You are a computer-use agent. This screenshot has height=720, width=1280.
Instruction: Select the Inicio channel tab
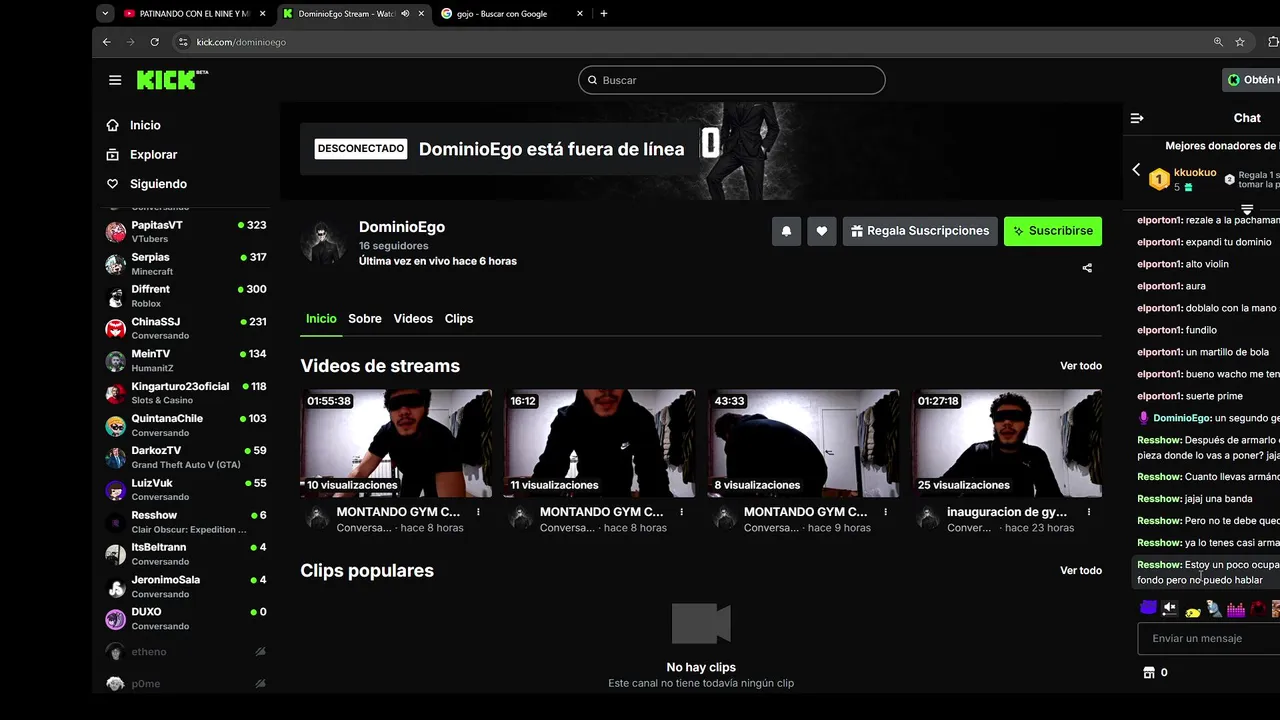(321, 319)
